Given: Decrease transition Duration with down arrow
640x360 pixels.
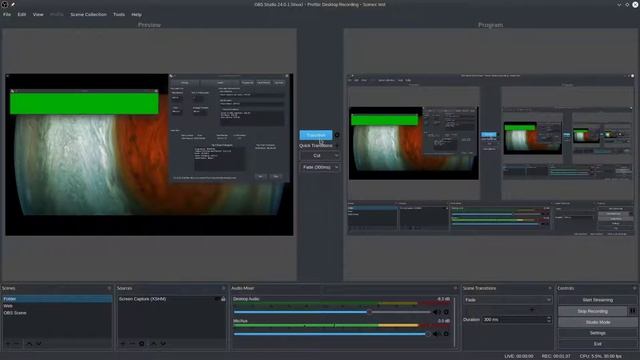Looking at the screenshot, I should pyautogui.click(x=549, y=322).
